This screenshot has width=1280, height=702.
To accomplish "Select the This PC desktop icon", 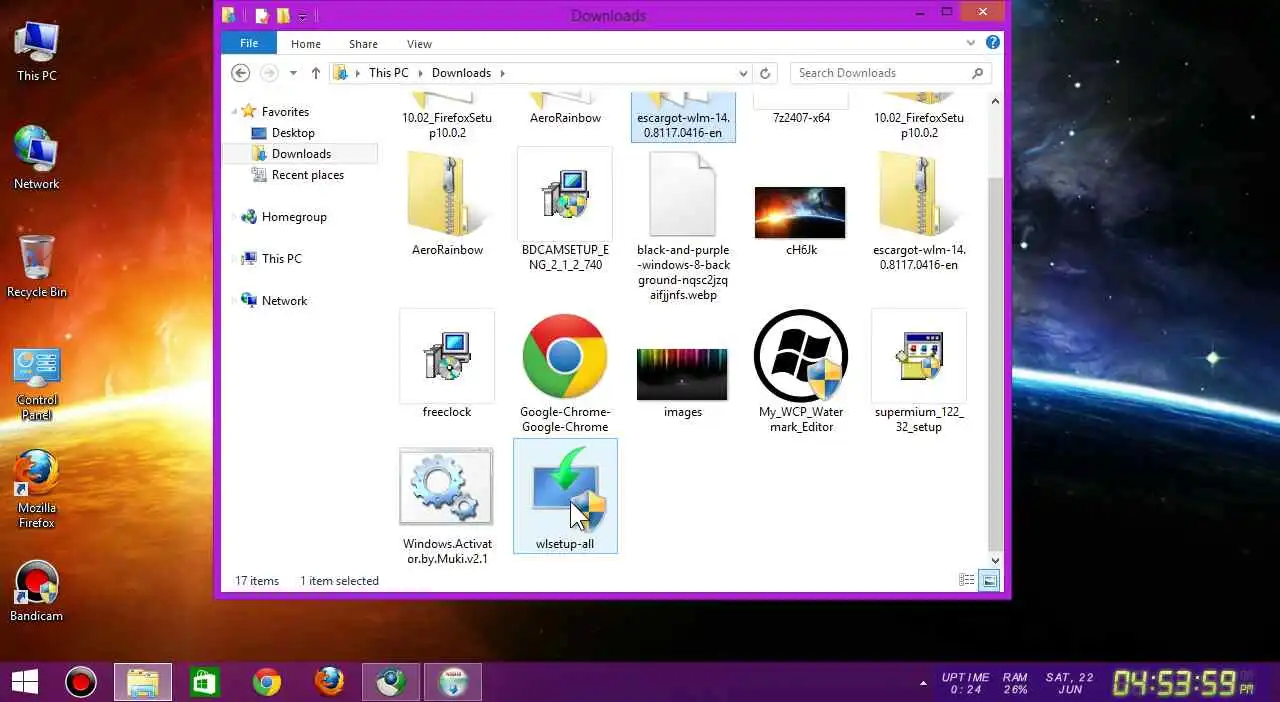I will [37, 51].
